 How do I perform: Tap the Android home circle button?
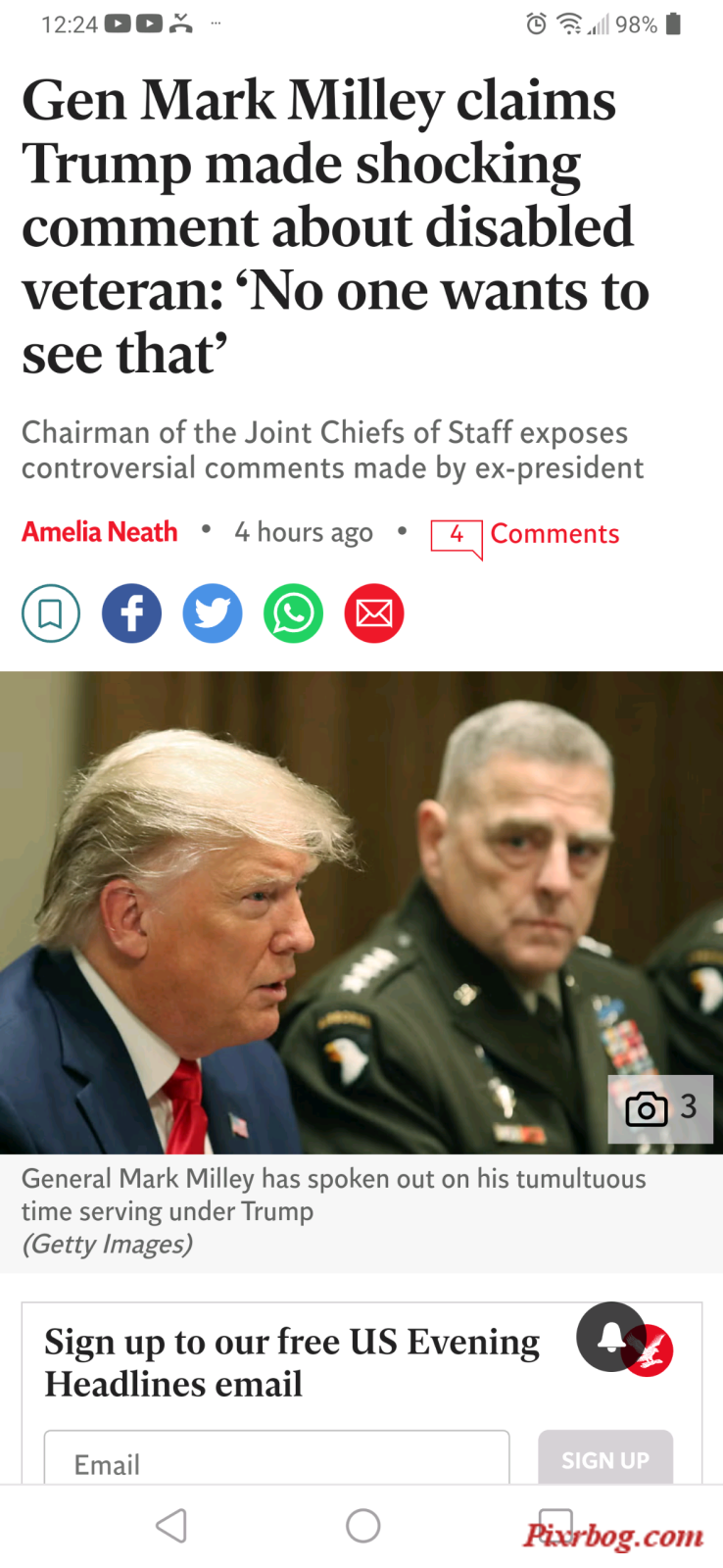(x=362, y=1526)
